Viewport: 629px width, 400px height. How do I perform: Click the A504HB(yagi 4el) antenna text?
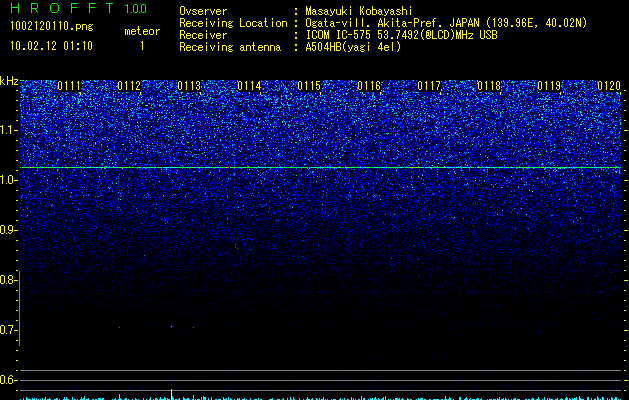(353, 47)
